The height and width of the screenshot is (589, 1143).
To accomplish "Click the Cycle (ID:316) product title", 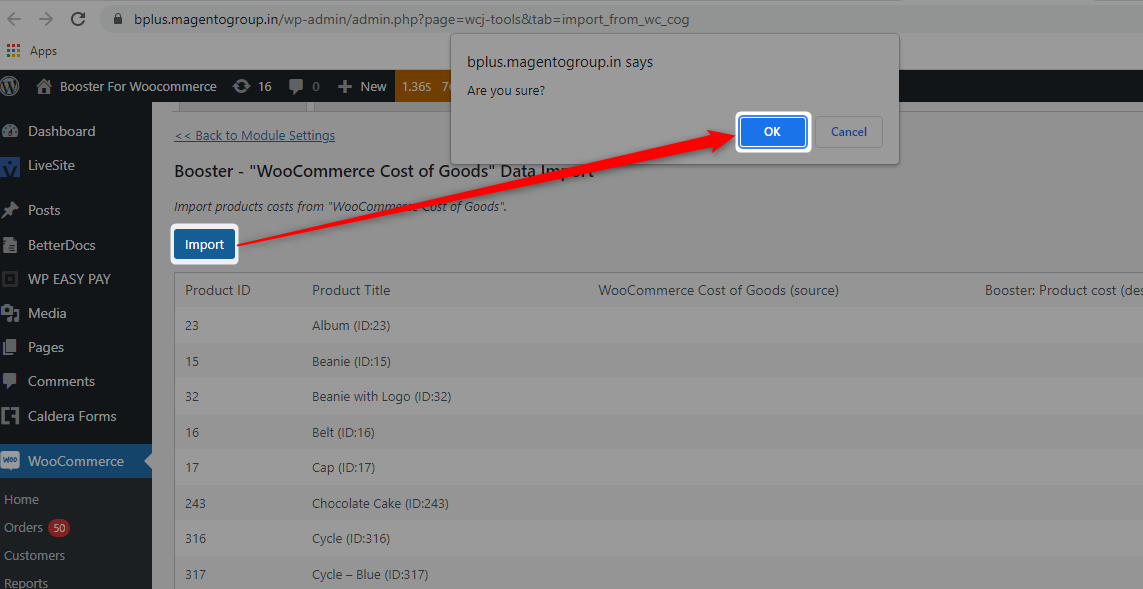I will 351,539.
